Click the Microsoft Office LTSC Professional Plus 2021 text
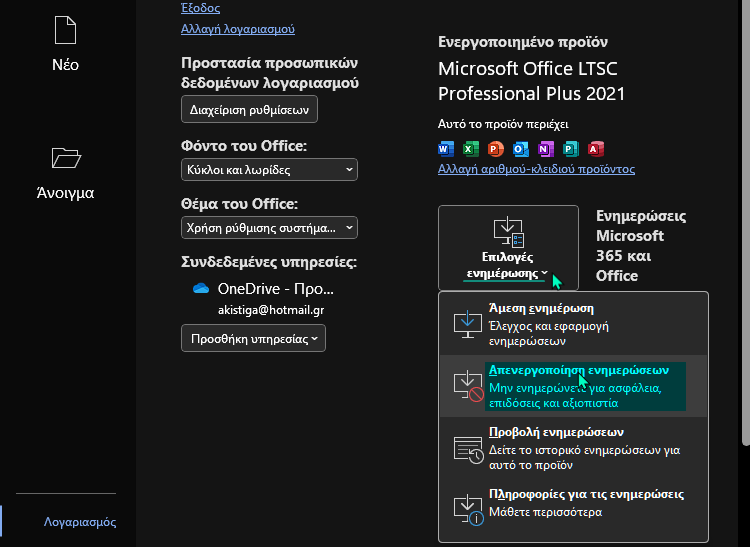 (x=531, y=81)
